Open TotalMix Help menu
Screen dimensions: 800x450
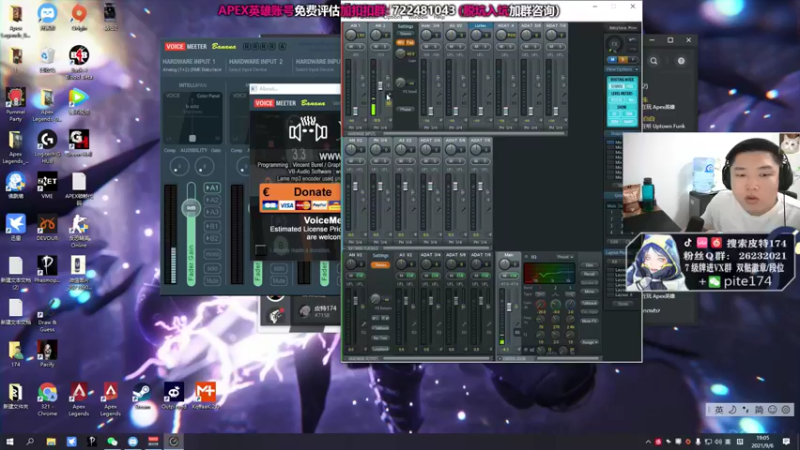tap(439, 17)
